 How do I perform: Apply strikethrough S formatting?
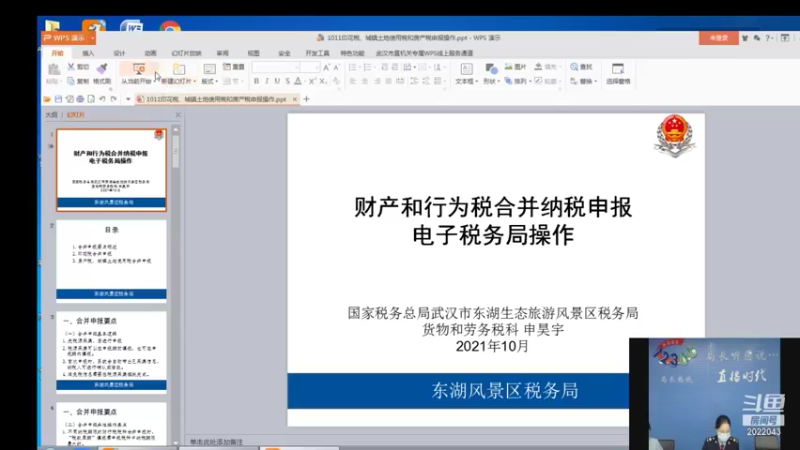(287, 81)
